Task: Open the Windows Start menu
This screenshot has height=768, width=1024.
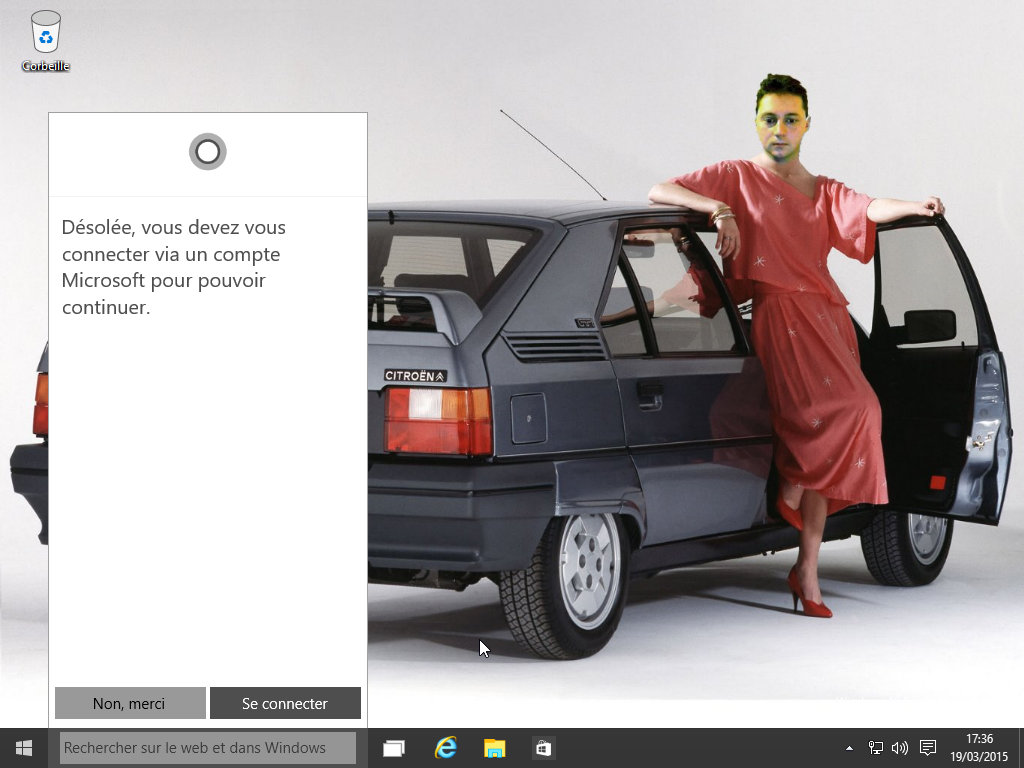Action: 24,748
